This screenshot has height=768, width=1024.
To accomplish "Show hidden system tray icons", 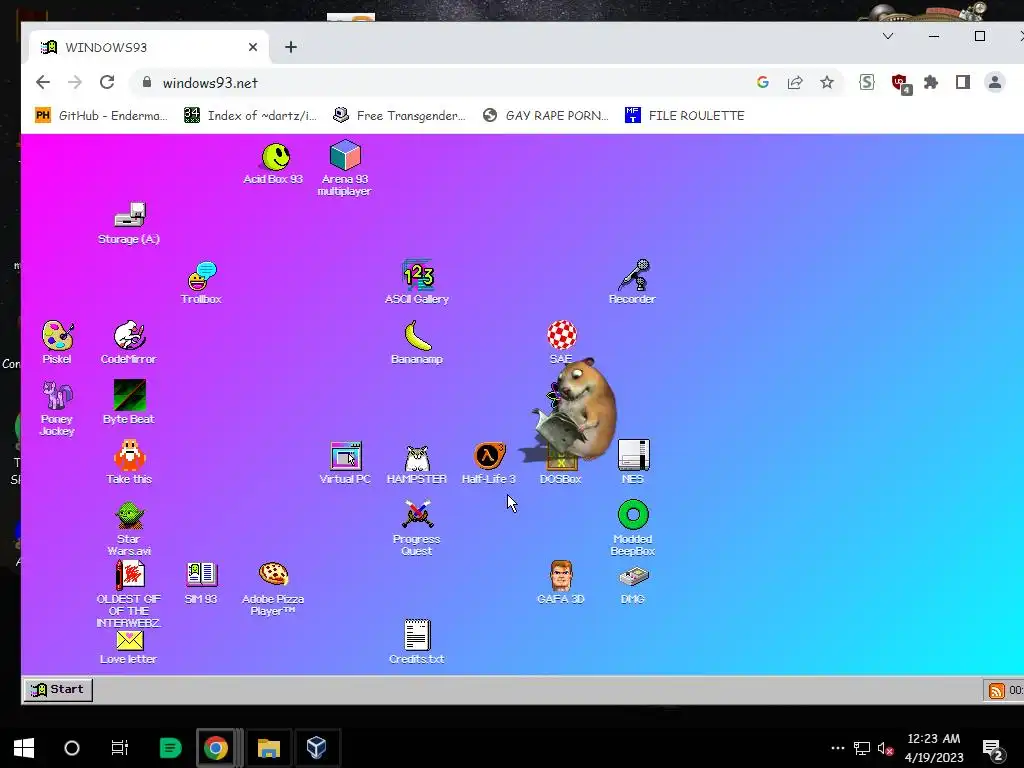I will [x=838, y=748].
